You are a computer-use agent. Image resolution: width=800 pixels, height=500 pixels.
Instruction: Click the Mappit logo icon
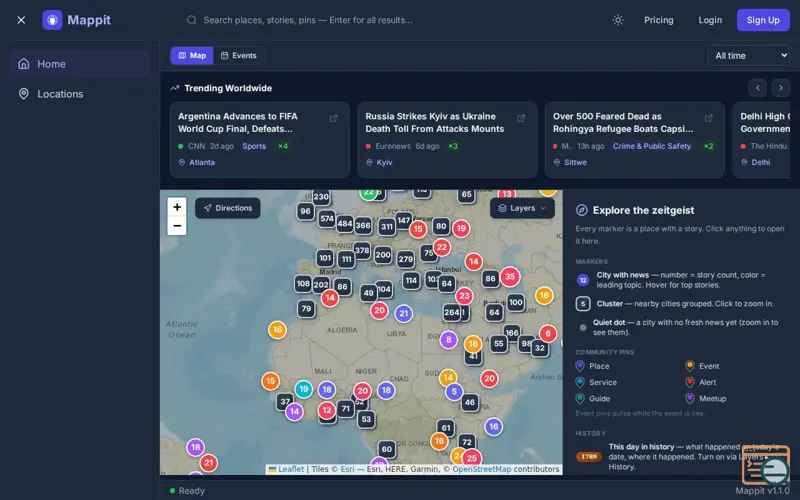52,20
